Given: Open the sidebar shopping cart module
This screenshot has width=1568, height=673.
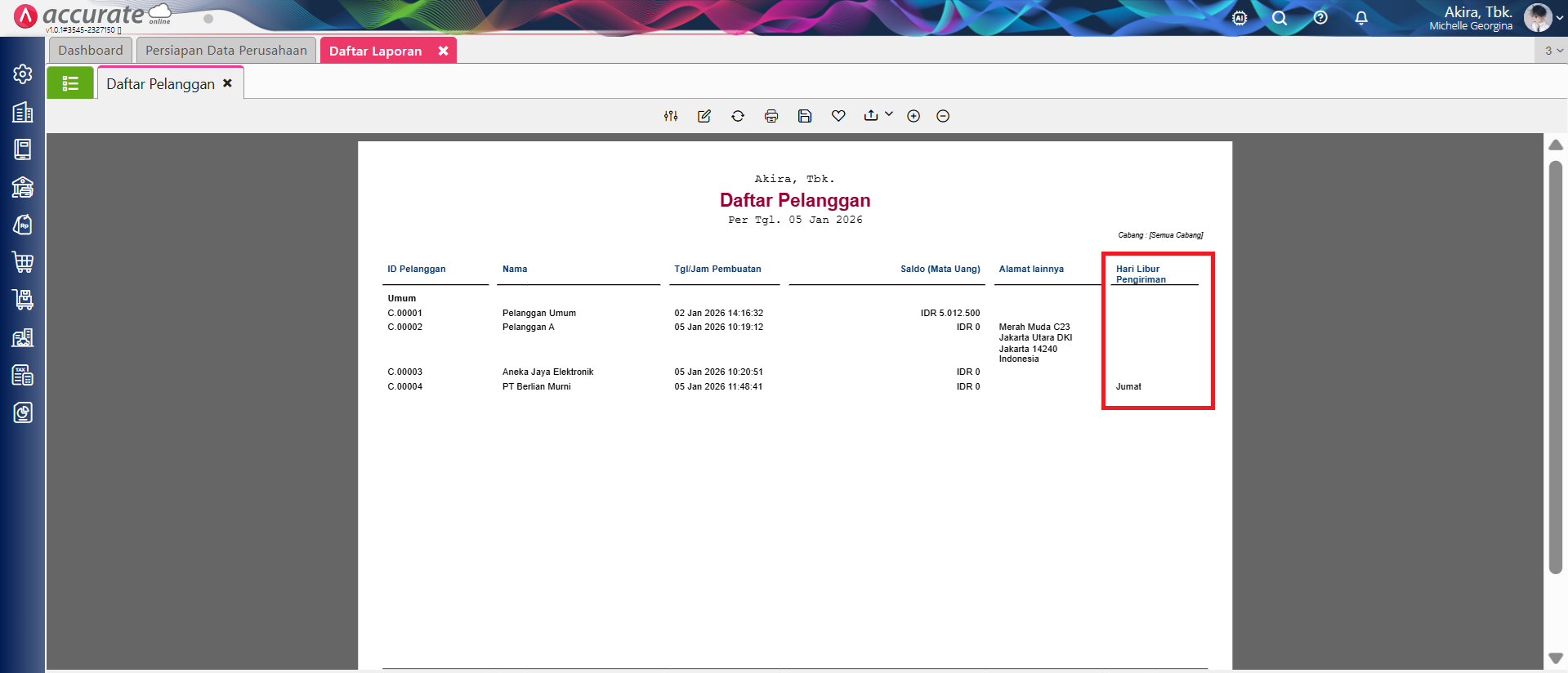Looking at the screenshot, I should coord(23,262).
